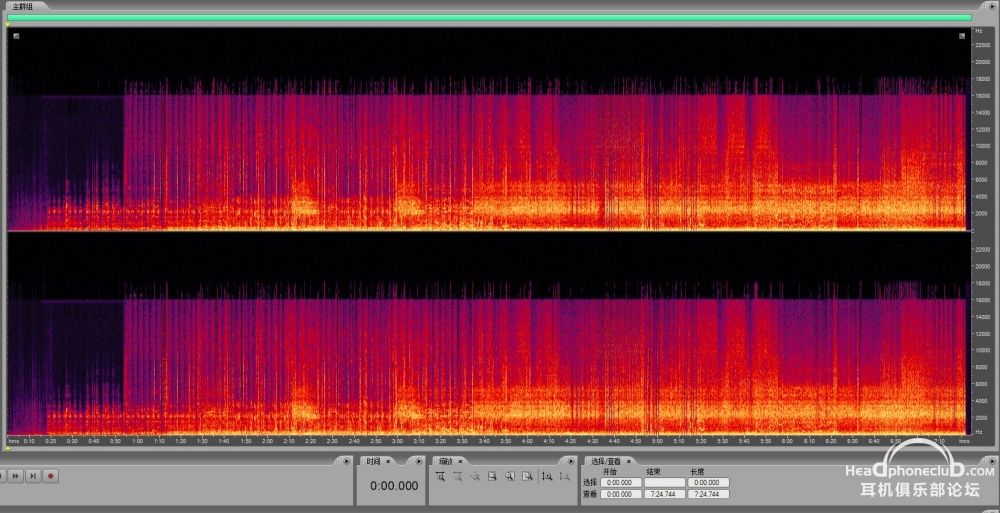Click 2:10 on the time ruler
1000x513 pixels.
click(x=288, y=441)
